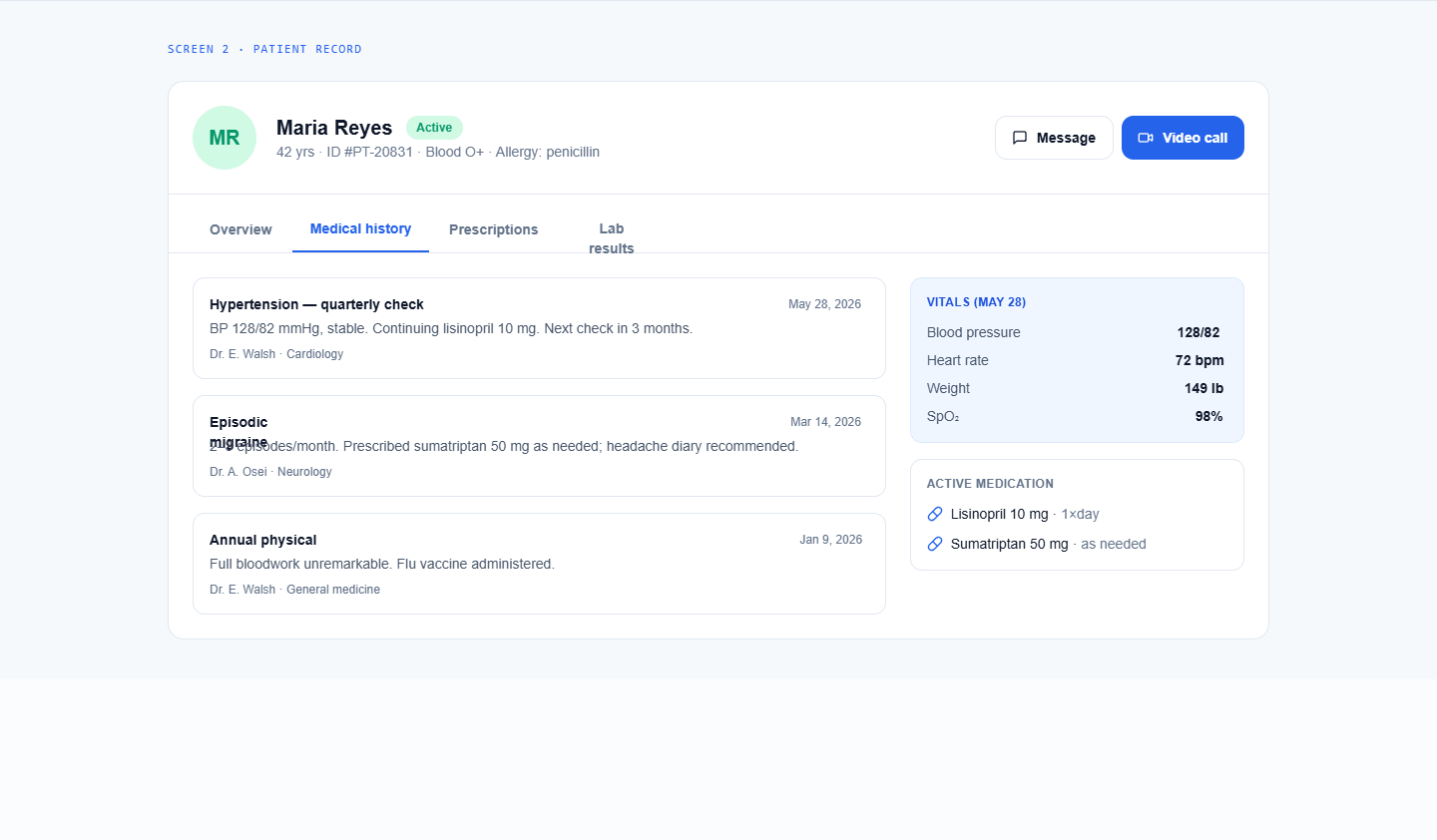Click the Weight label in vitals
Screen dimensions: 1437x840
(948, 388)
